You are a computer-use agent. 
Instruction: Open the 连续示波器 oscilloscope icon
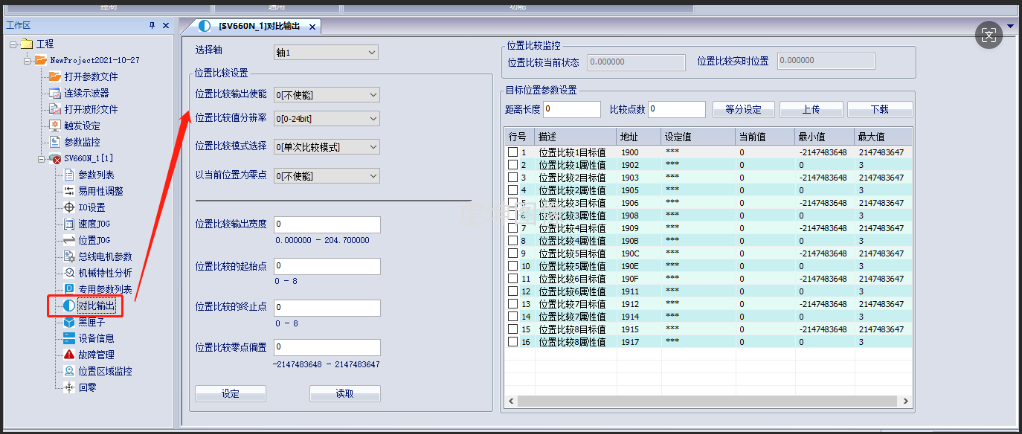(54, 93)
